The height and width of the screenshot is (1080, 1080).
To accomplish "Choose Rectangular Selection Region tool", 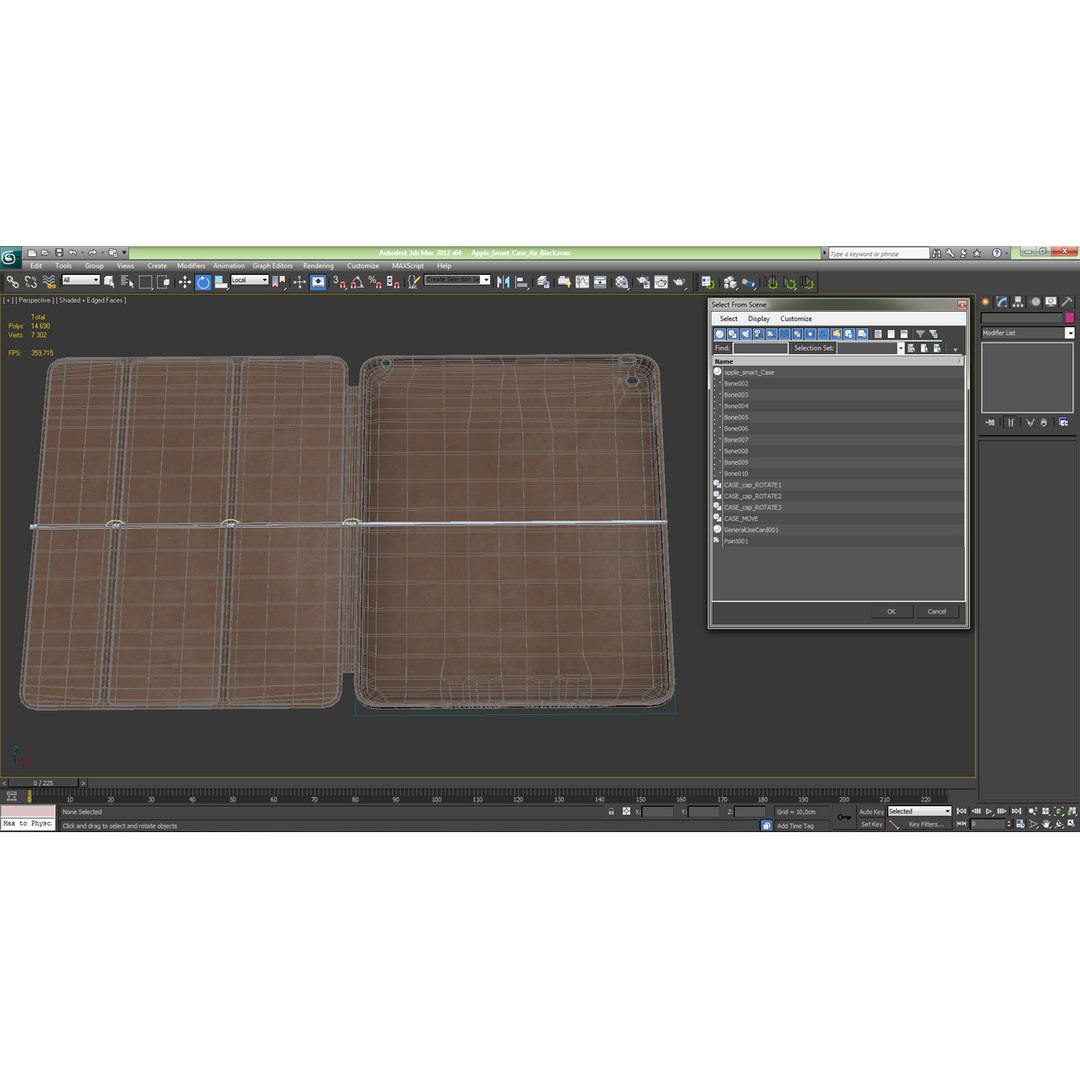I will click(145, 282).
